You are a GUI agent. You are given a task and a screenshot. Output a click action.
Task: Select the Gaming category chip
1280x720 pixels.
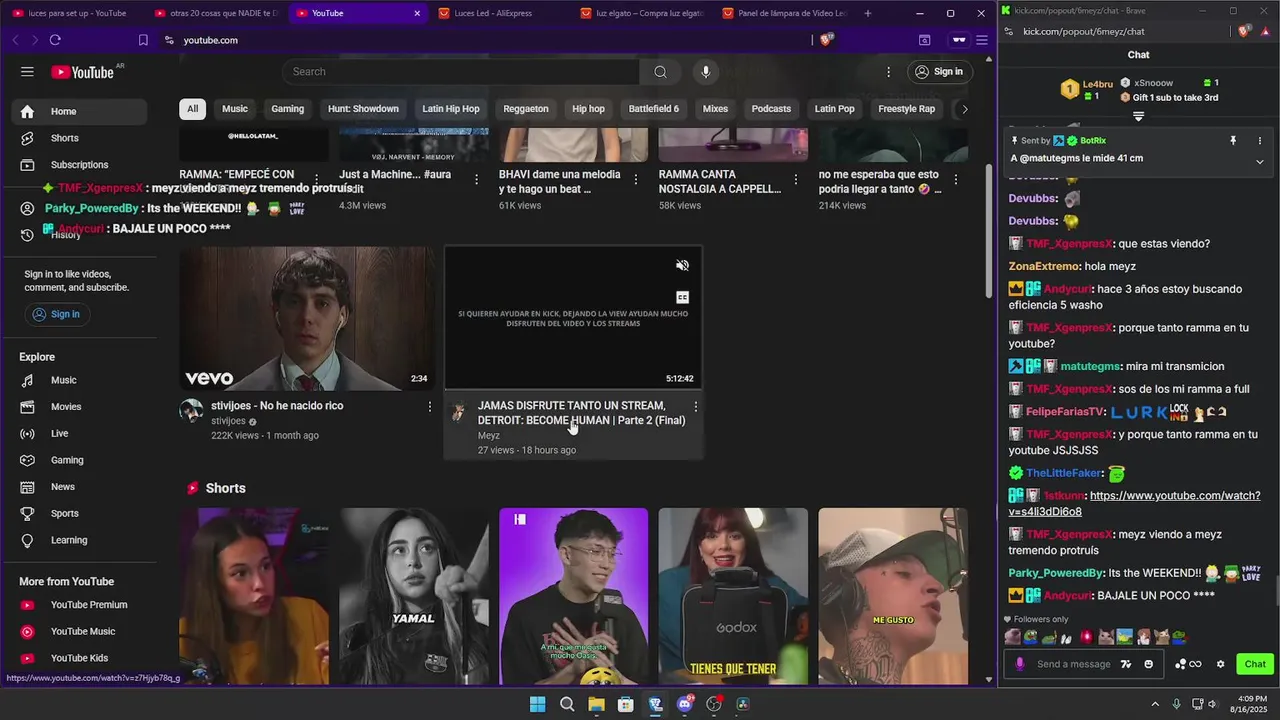click(287, 109)
